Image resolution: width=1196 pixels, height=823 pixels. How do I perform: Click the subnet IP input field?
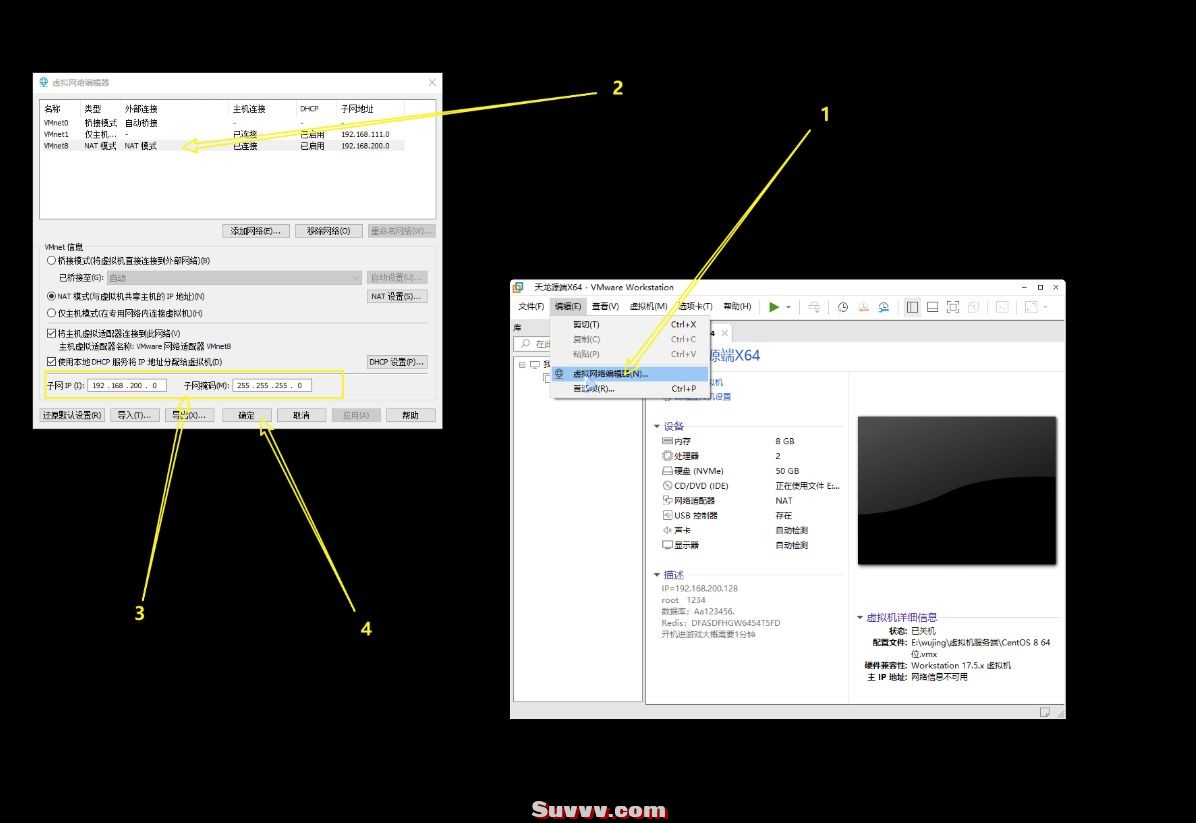(x=127, y=385)
